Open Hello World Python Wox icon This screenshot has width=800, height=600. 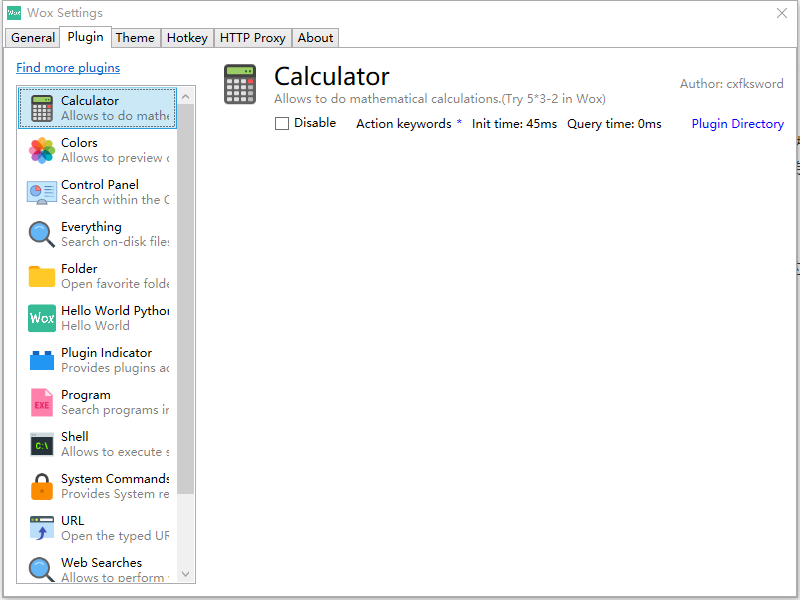(x=42, y=318)
